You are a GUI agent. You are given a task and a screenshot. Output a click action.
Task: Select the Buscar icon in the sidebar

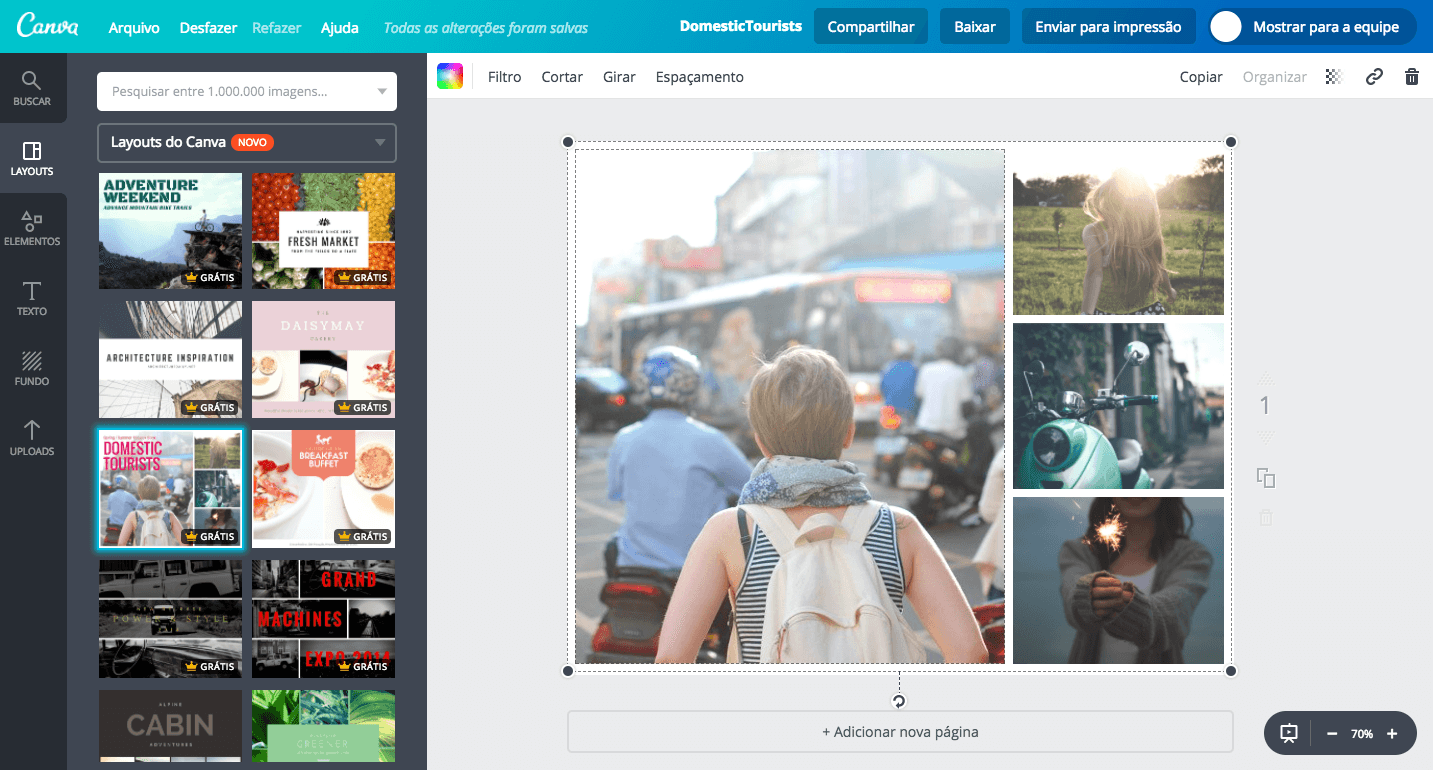(x=32, y=88)
